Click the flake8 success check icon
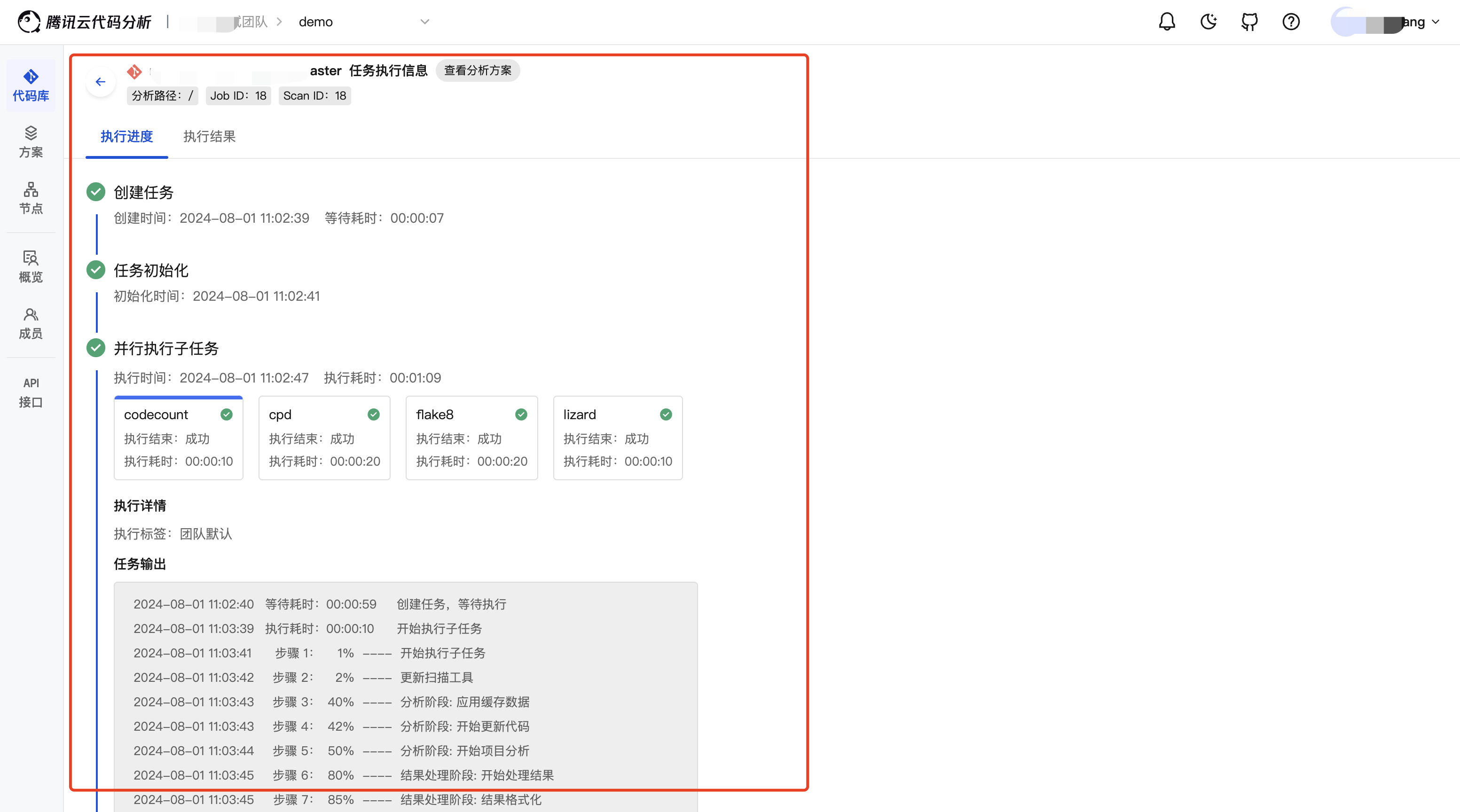The image size is (1460, 812). click(x=521, y=414)
